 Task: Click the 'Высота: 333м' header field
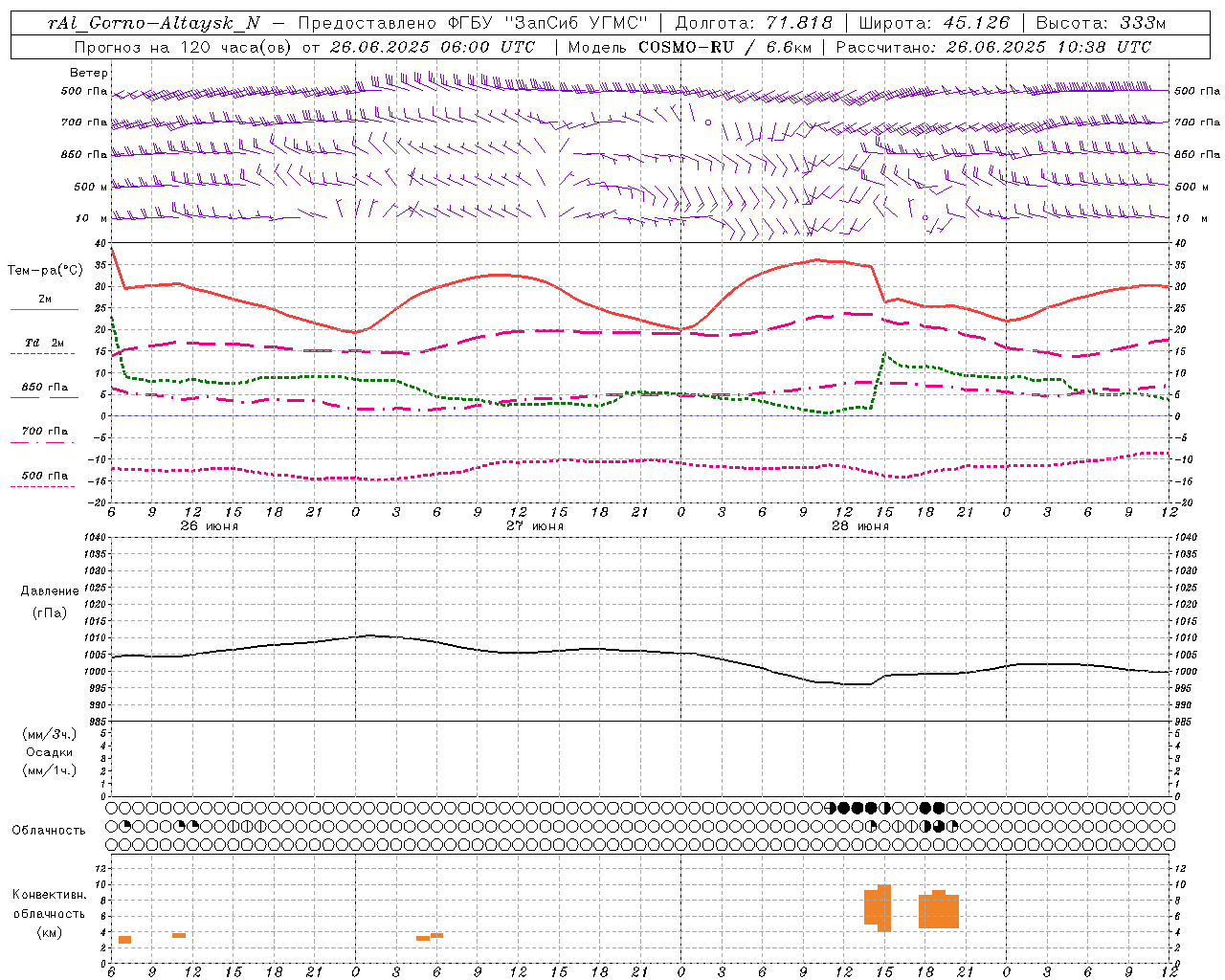point(1102,23)
